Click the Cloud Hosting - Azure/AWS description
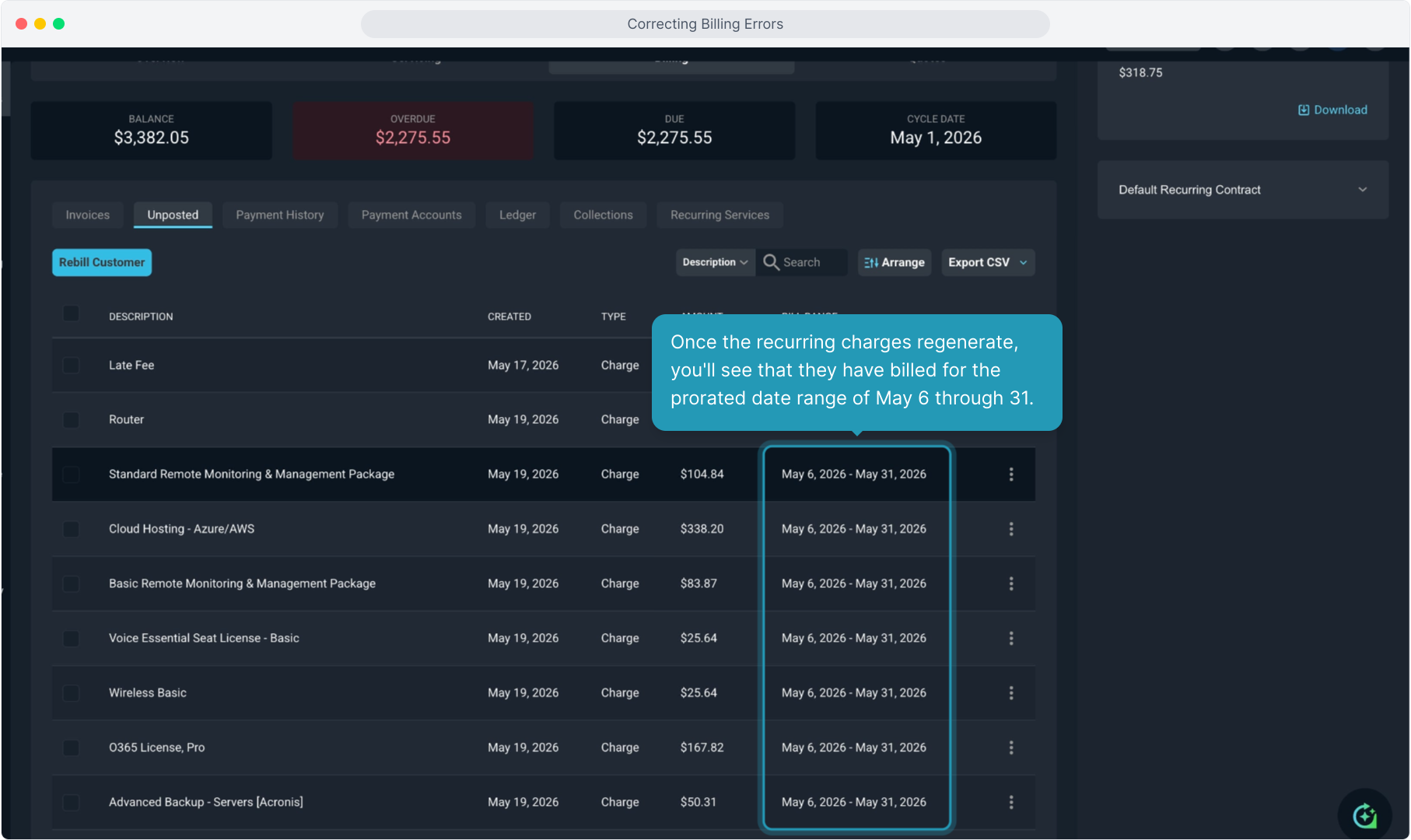The height and width of the screenshot is (840, 1411). pos(181,529)
